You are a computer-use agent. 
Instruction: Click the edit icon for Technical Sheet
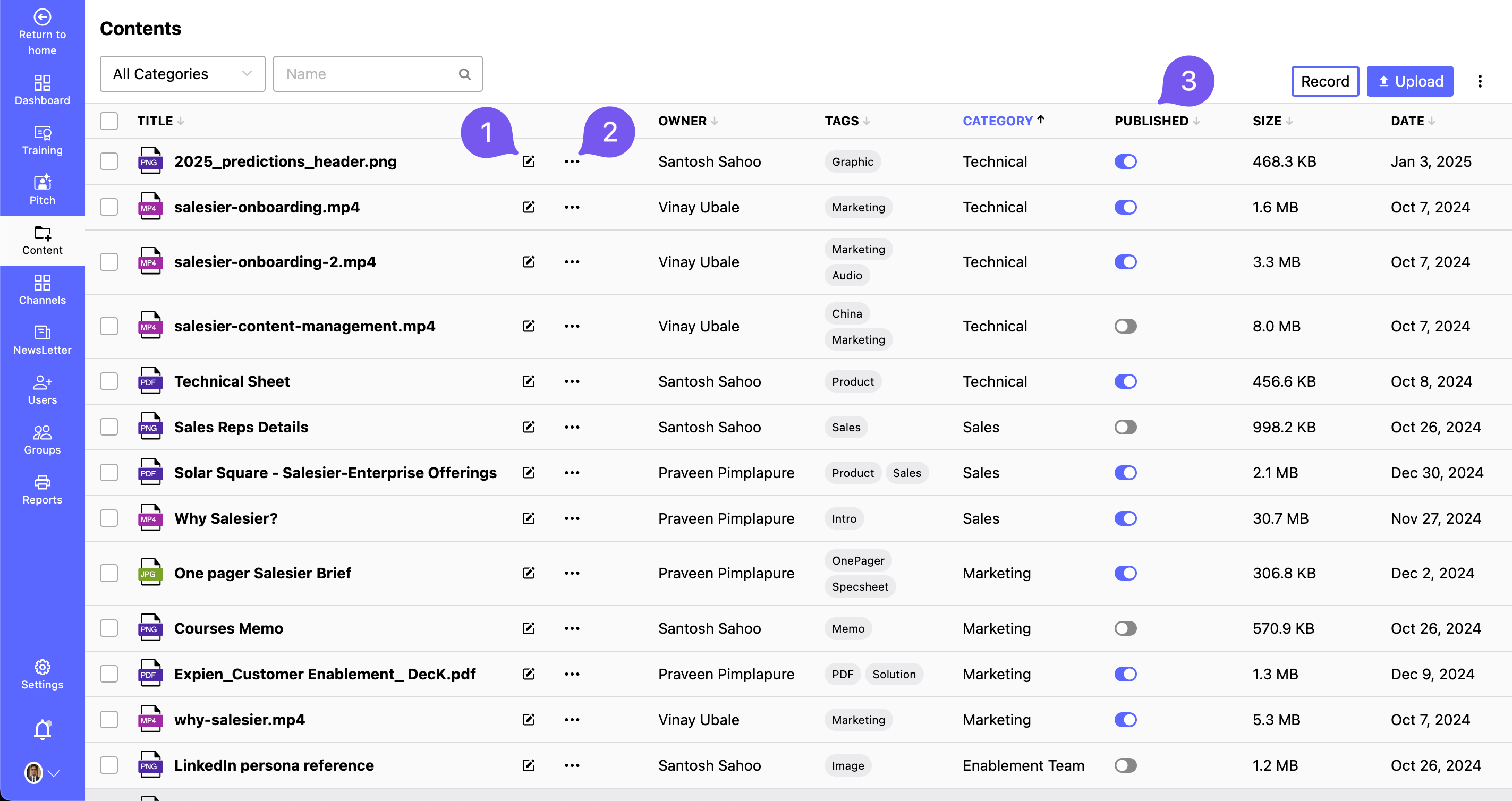click(x=528, y=381)
